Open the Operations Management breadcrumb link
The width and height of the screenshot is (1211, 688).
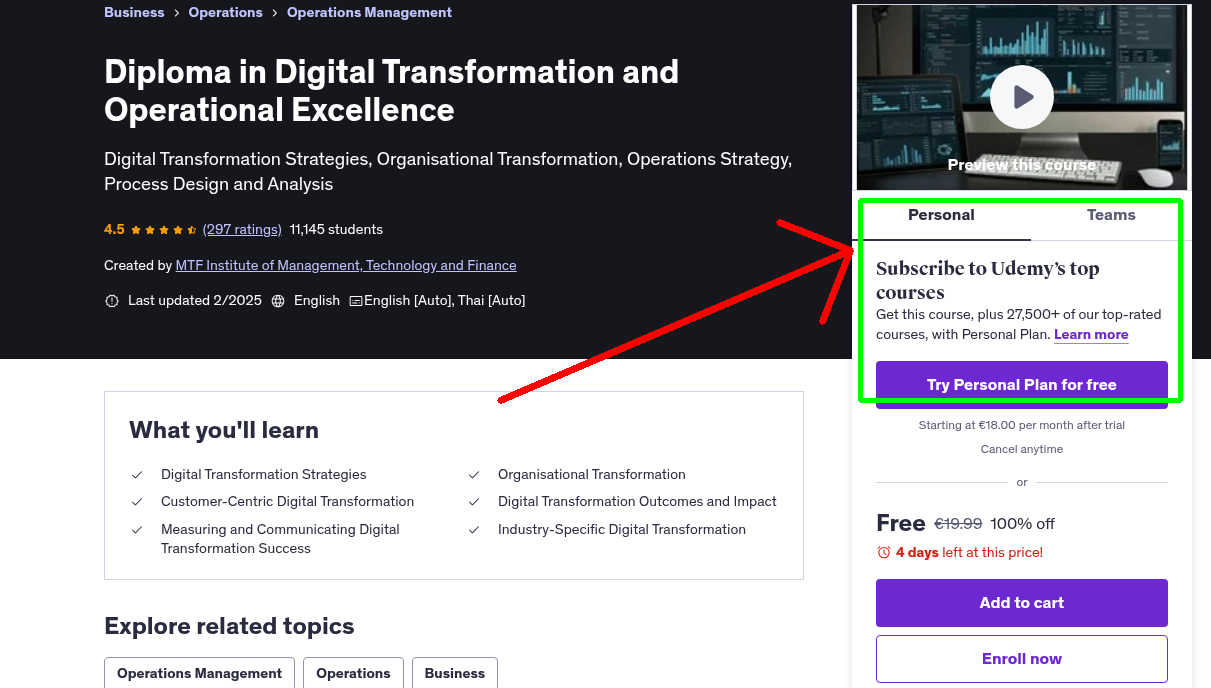(x=369, y=12)
